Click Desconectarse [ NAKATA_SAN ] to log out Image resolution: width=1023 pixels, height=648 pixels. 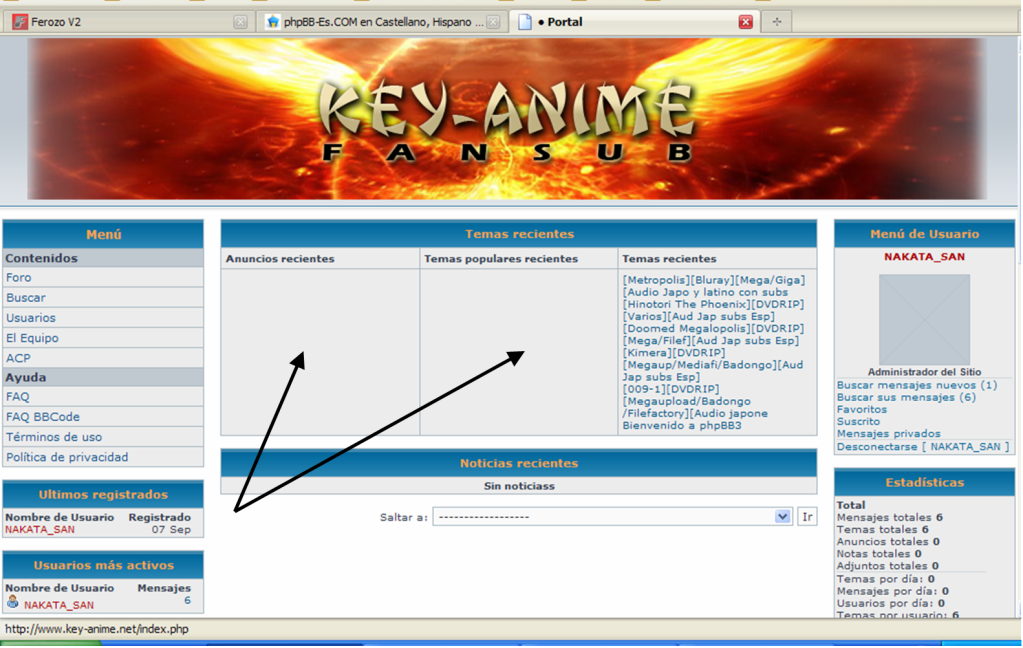pos(923,447)
